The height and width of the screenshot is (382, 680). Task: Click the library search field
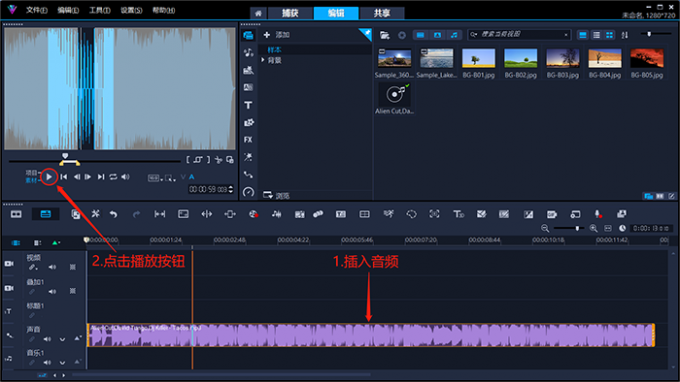(519, 34)
